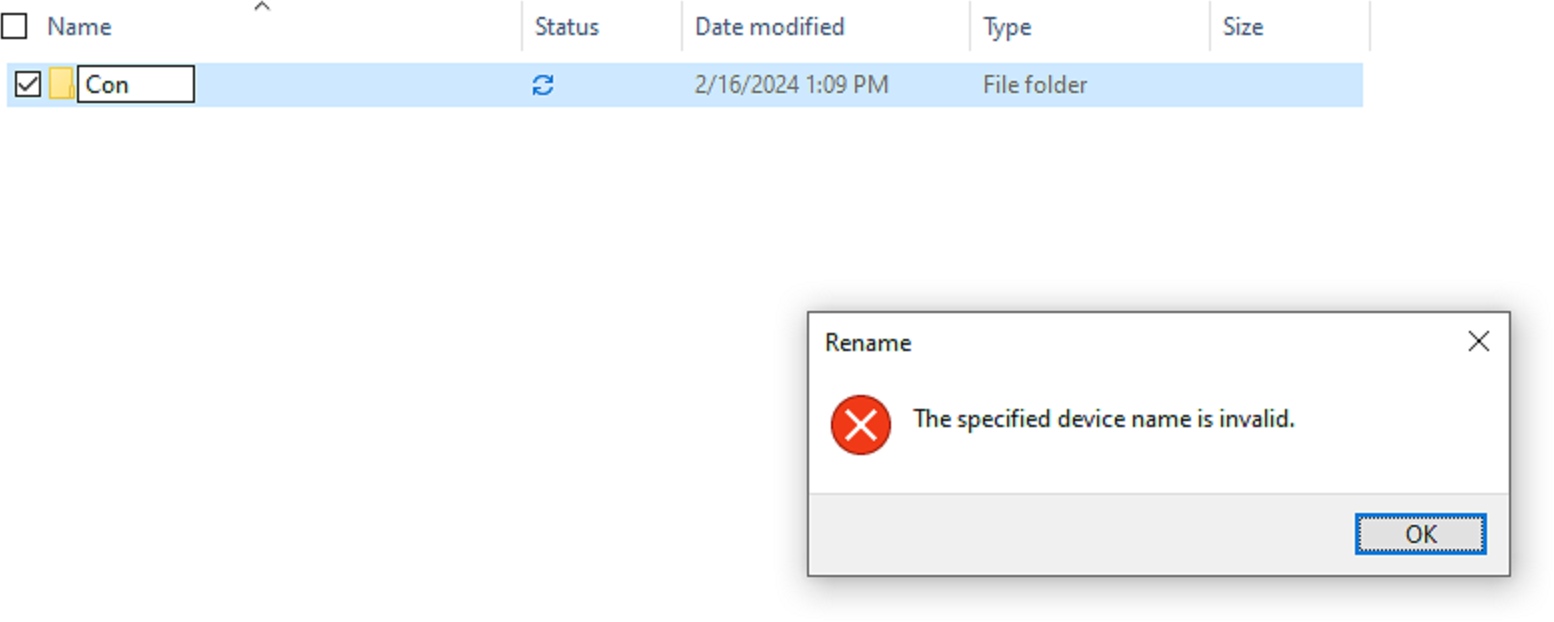Click the invalid device name error message
1554x622 pixels.
pyautogui.click(x=1103, y=419)
